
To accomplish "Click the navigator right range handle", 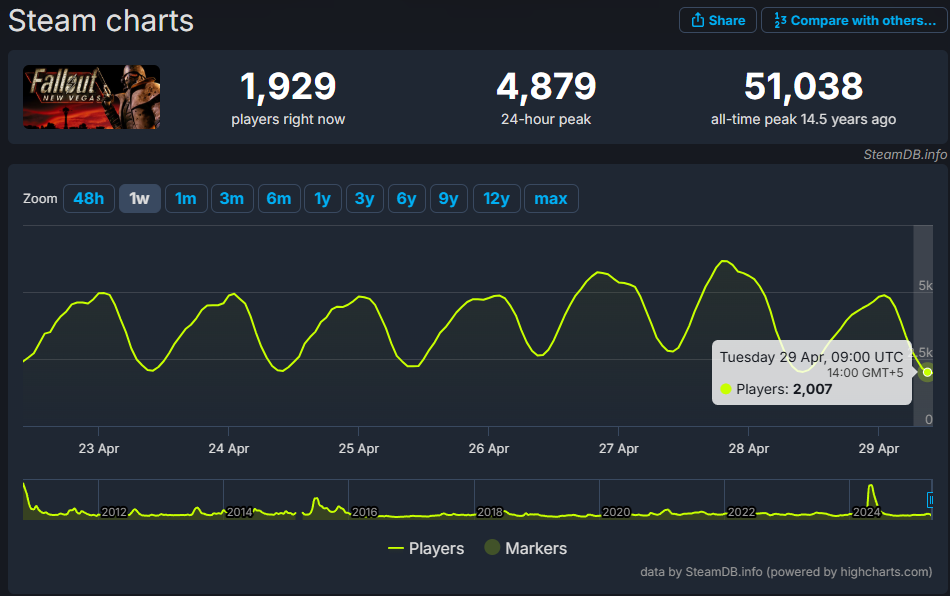I will tap(930, 500).
